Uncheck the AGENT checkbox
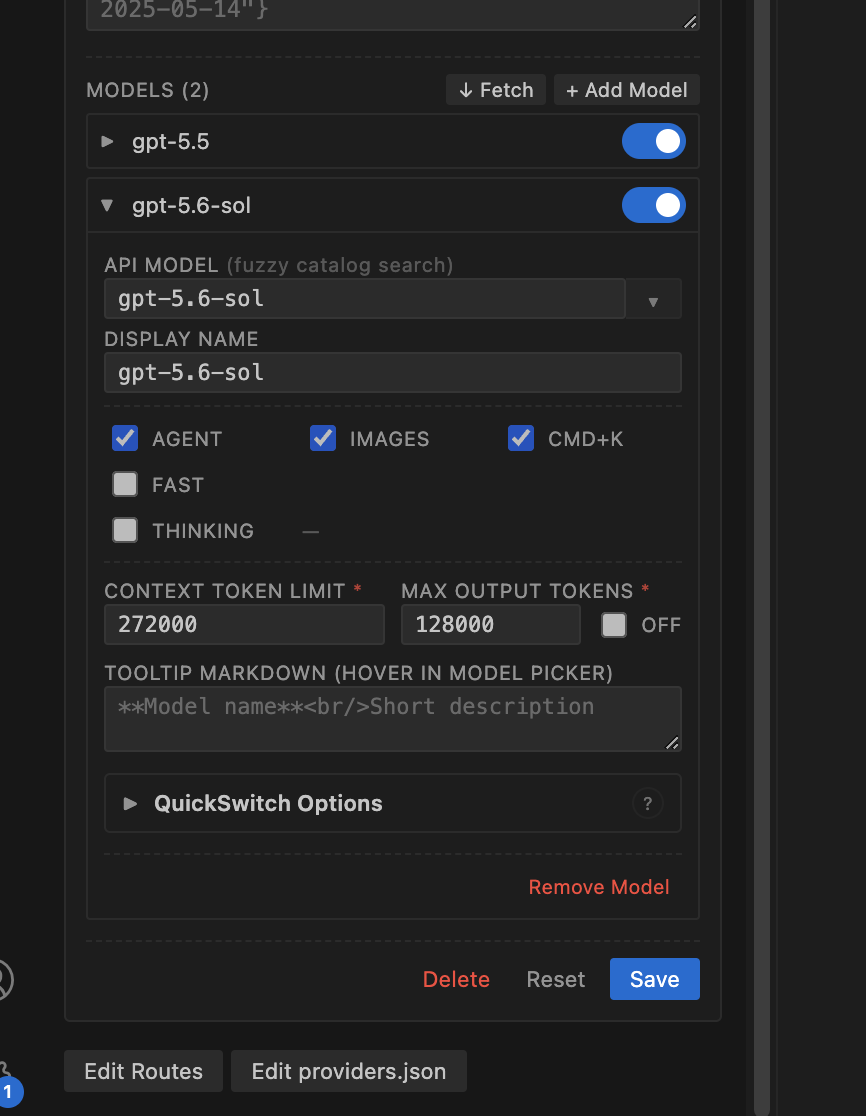This screenshot has height=1116, width=866. [x=125, y=438]
